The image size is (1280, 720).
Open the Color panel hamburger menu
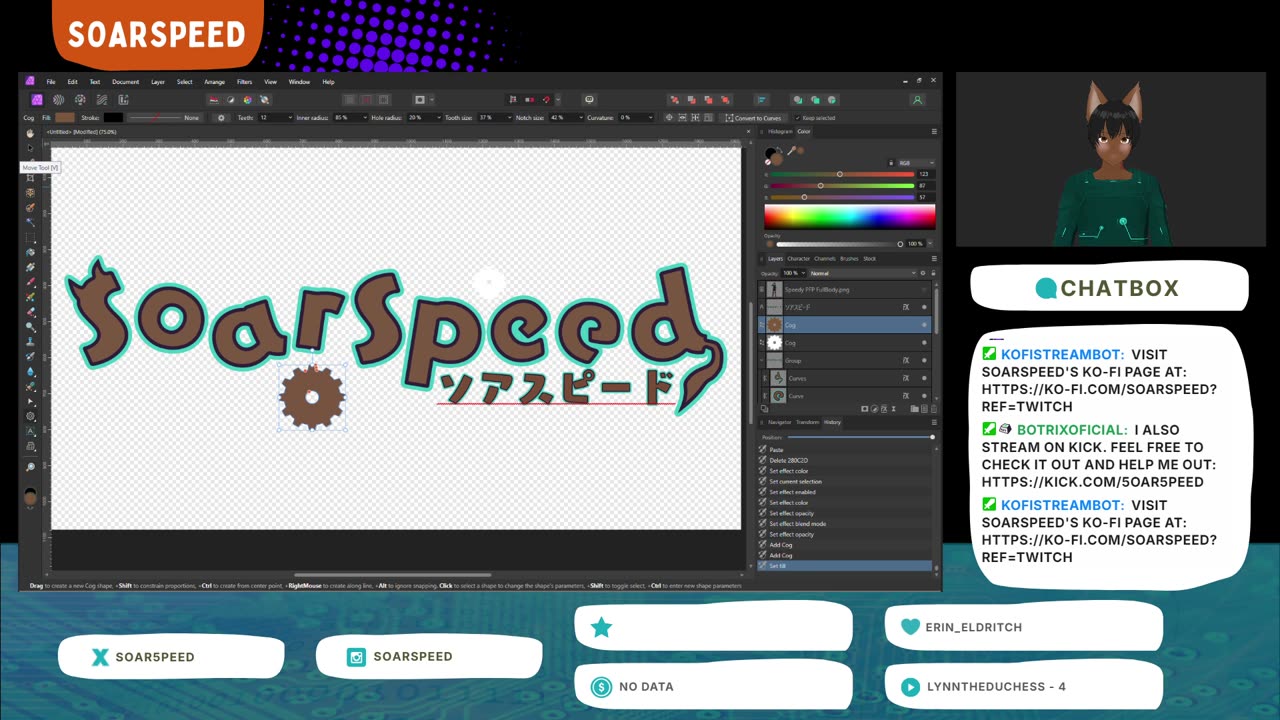point(935,131)
